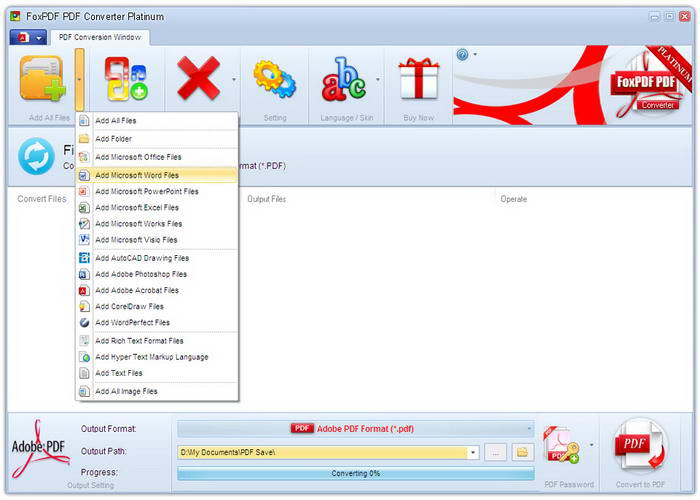Click the FoxPDF PDF Converter Platinum logo
The height and width of the screenshot is (500, 700).
pyautogui.click(x=647, y=85)
